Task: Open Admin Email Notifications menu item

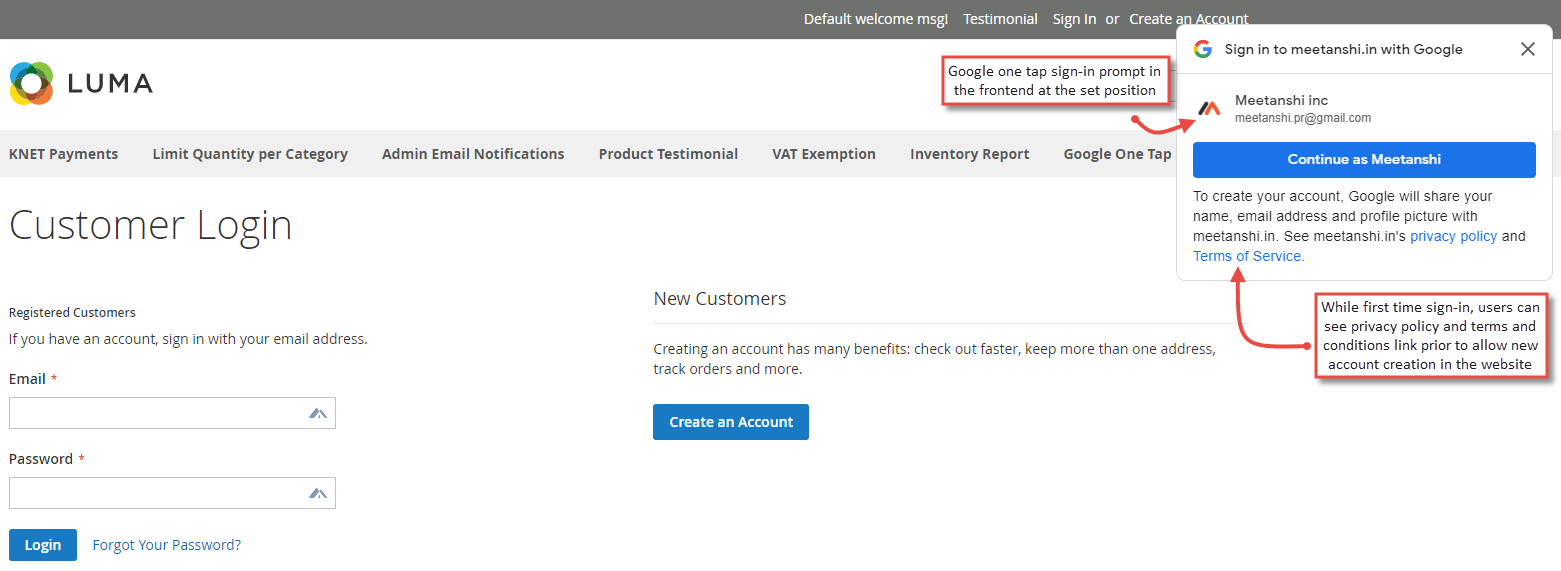Action: click(473, 154)
